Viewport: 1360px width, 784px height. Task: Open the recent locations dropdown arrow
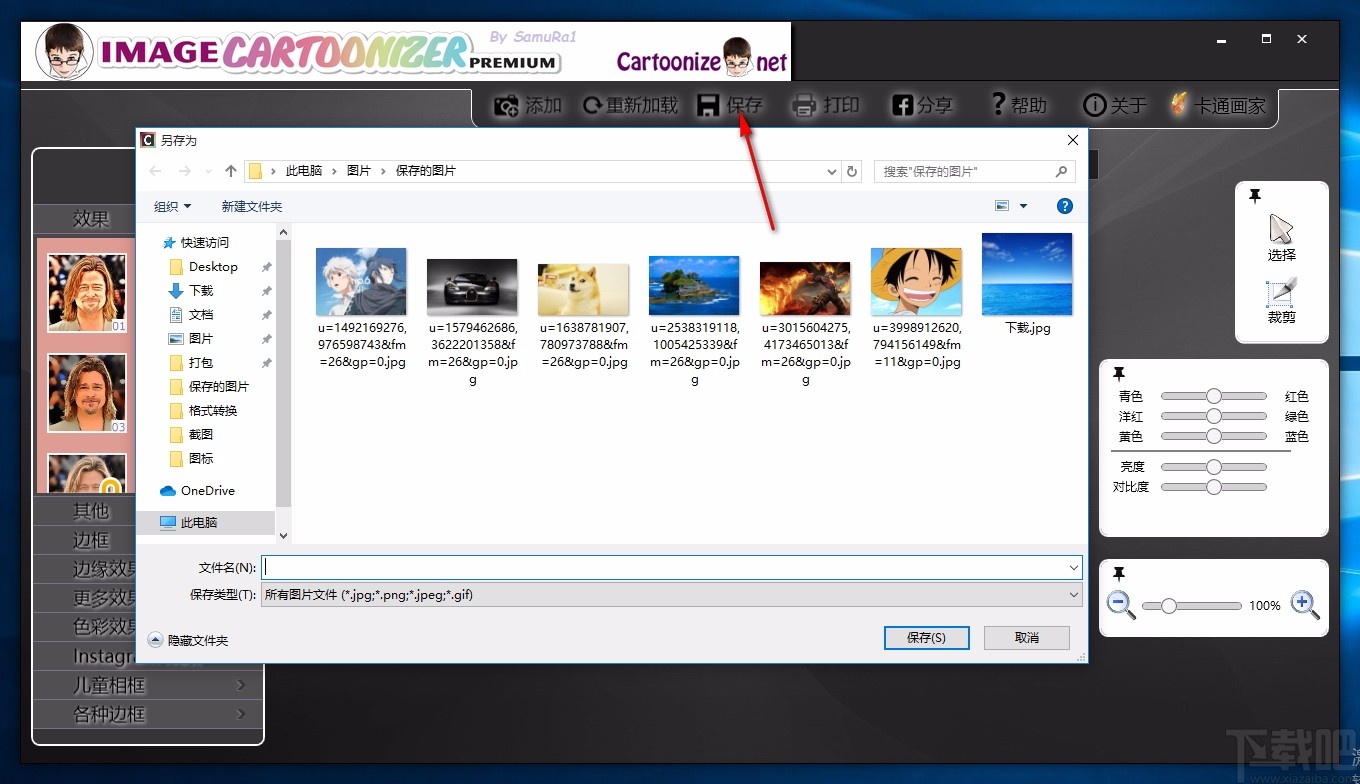(x=208, y=171)
